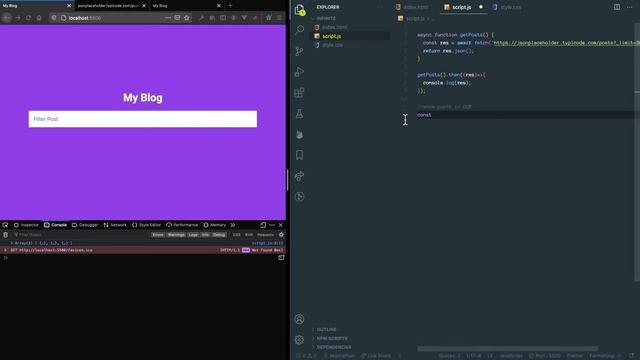The width and height of the screenshot is (640, 360).
Task: Switch to the Inspector devtools tab
Action: coord(26,225)
